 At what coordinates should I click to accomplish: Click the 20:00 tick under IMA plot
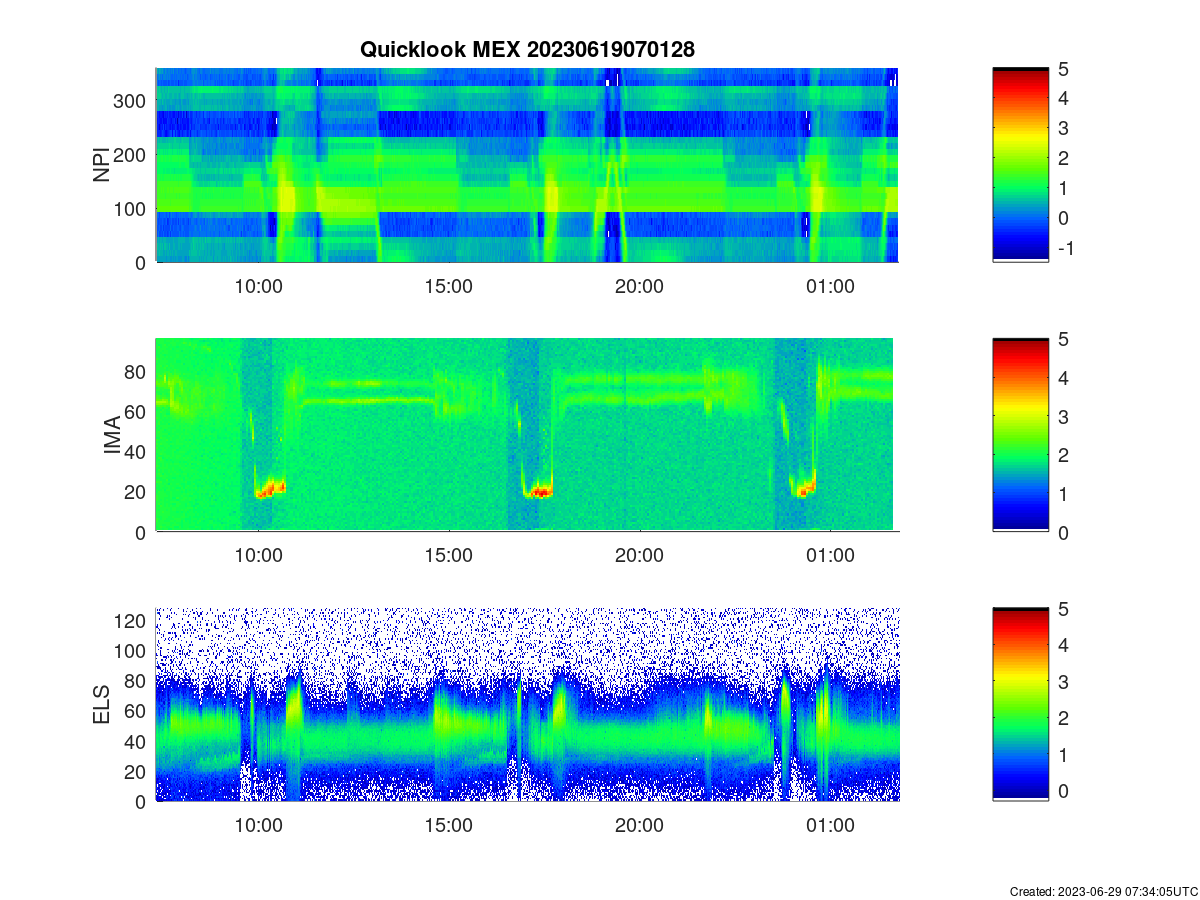[639, 556]
